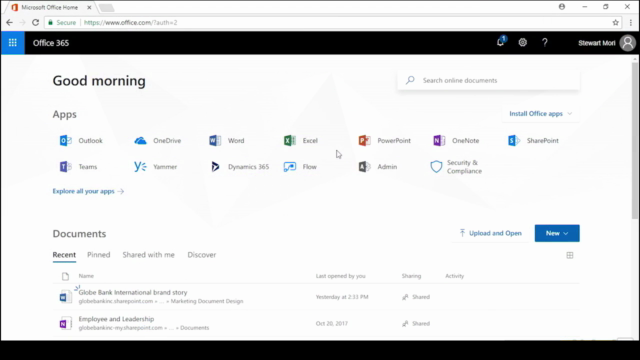Launch the PowerPoint app
The width and height of the screenshot is (640, 360).
point(384,140)
